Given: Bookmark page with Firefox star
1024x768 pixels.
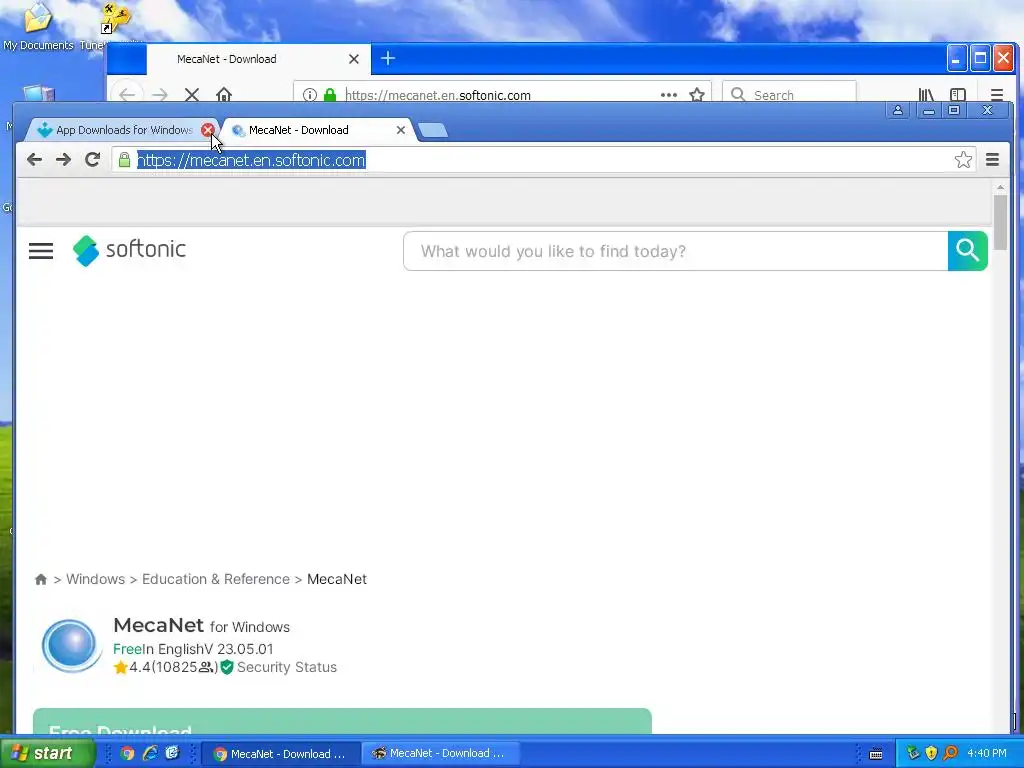Looking at the screenshot, I should click(697, 95).
